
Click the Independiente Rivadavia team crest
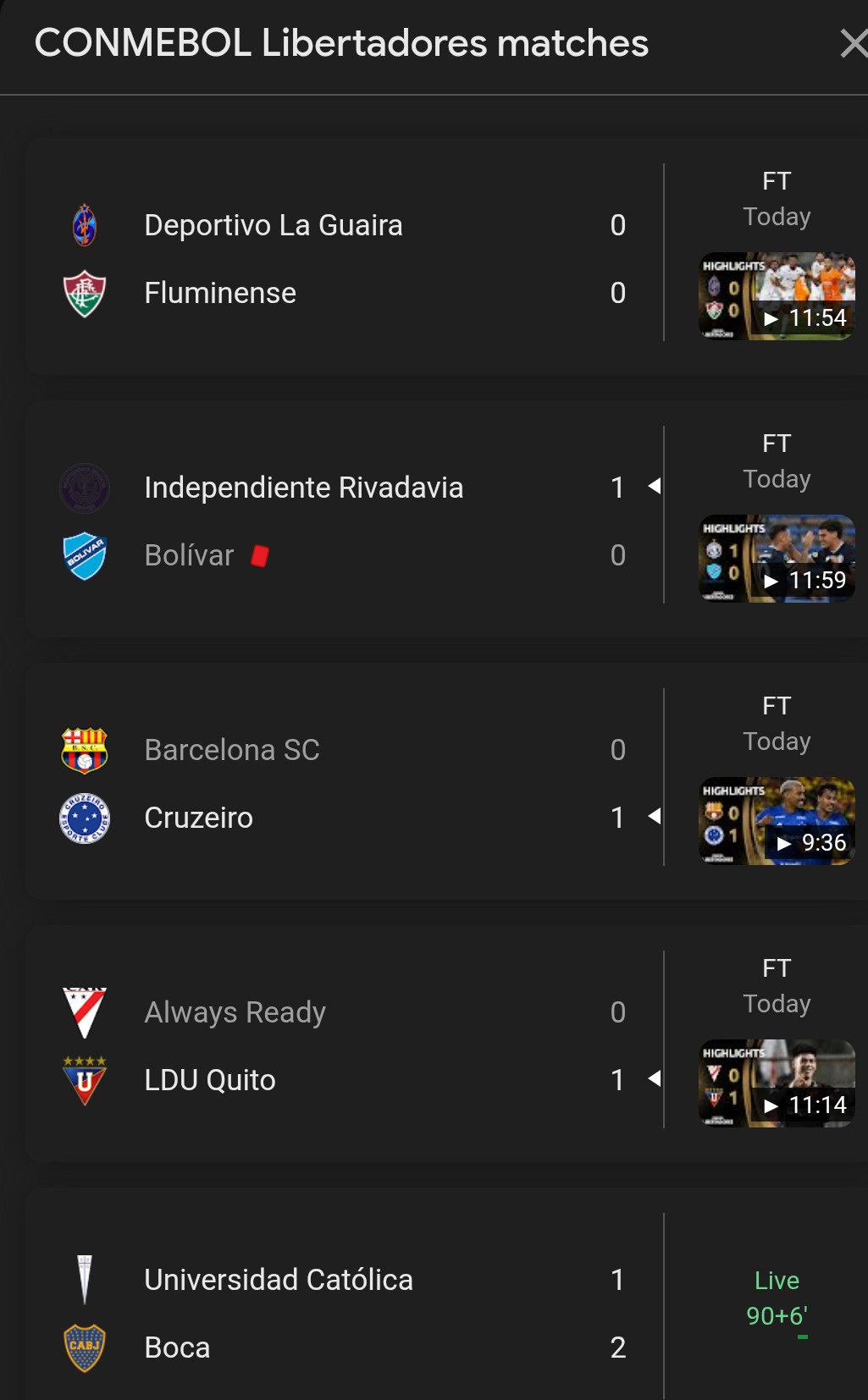click(x=85, y=488)
